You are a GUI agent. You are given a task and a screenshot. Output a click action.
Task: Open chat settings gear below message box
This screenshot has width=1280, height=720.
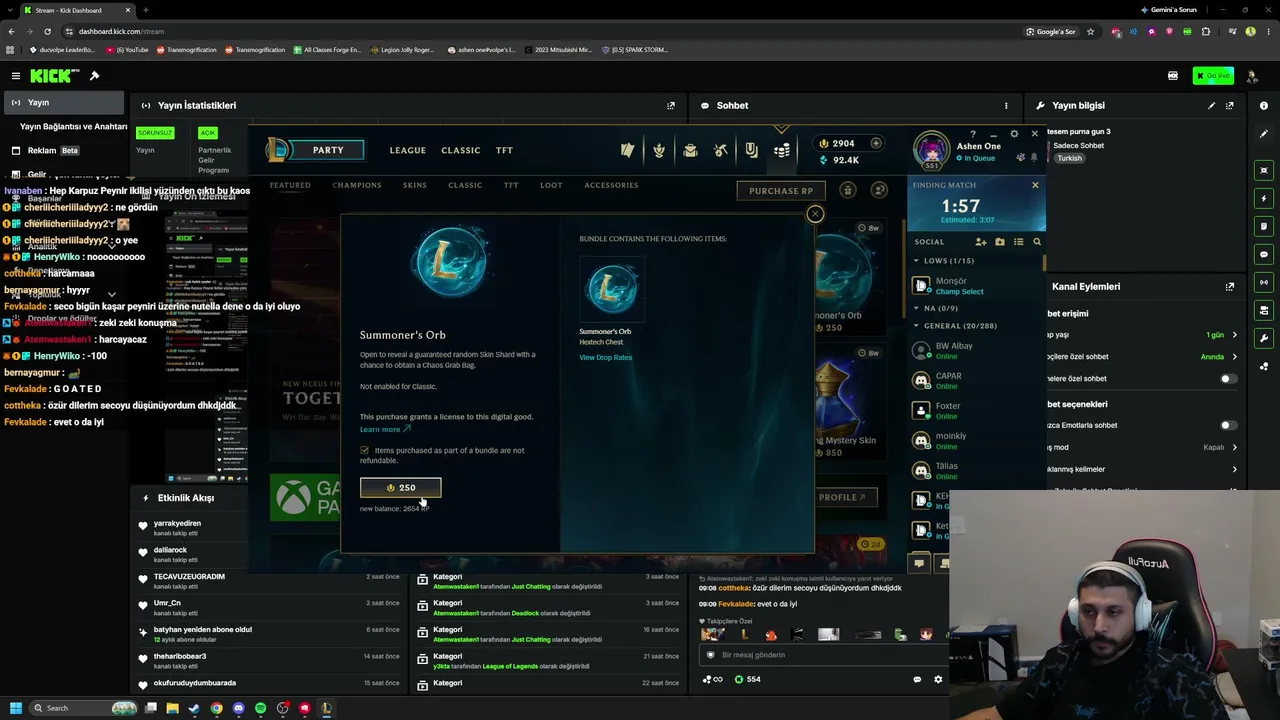tap(938, 679)
